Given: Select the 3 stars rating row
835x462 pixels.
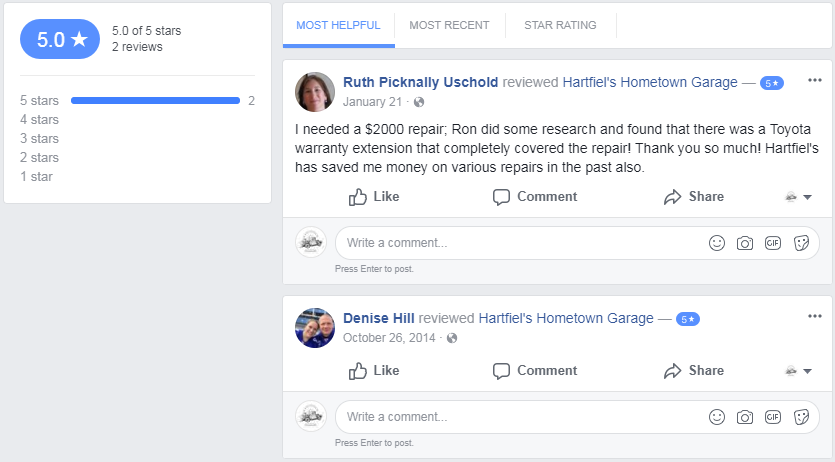Looking at the screenshot, I should pyautogui.click(x=39, y=138).
